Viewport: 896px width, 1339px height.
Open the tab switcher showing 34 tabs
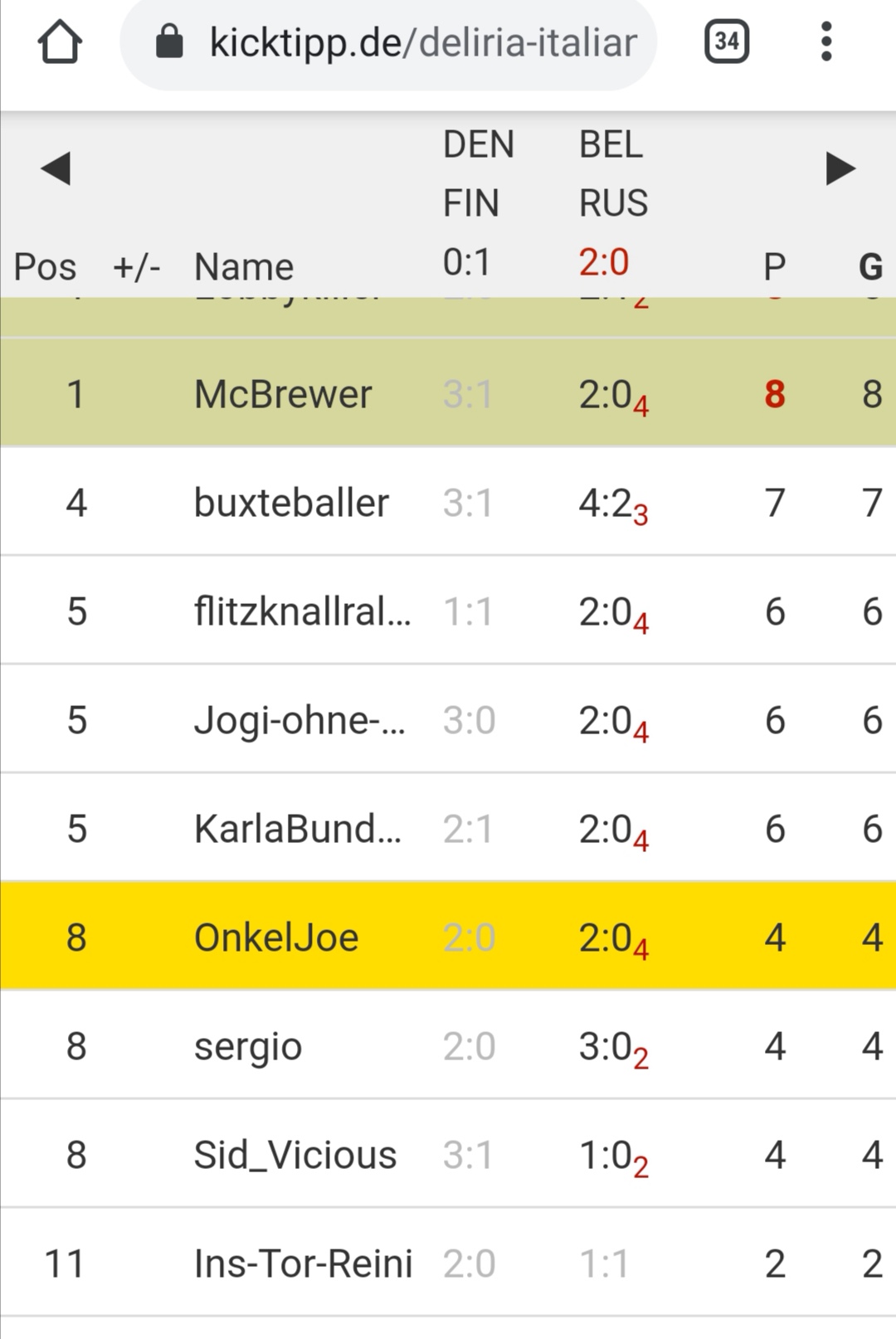click(x=726, y=41)
